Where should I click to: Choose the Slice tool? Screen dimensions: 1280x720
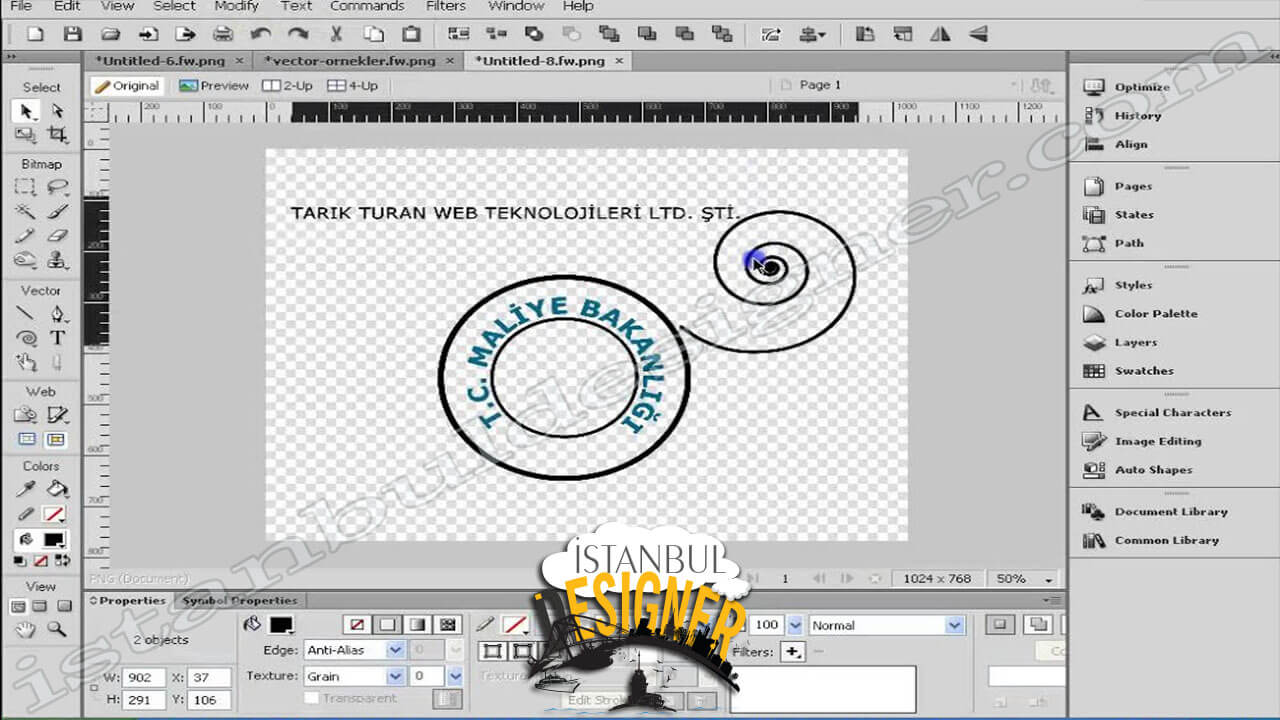tap(57, 414)
